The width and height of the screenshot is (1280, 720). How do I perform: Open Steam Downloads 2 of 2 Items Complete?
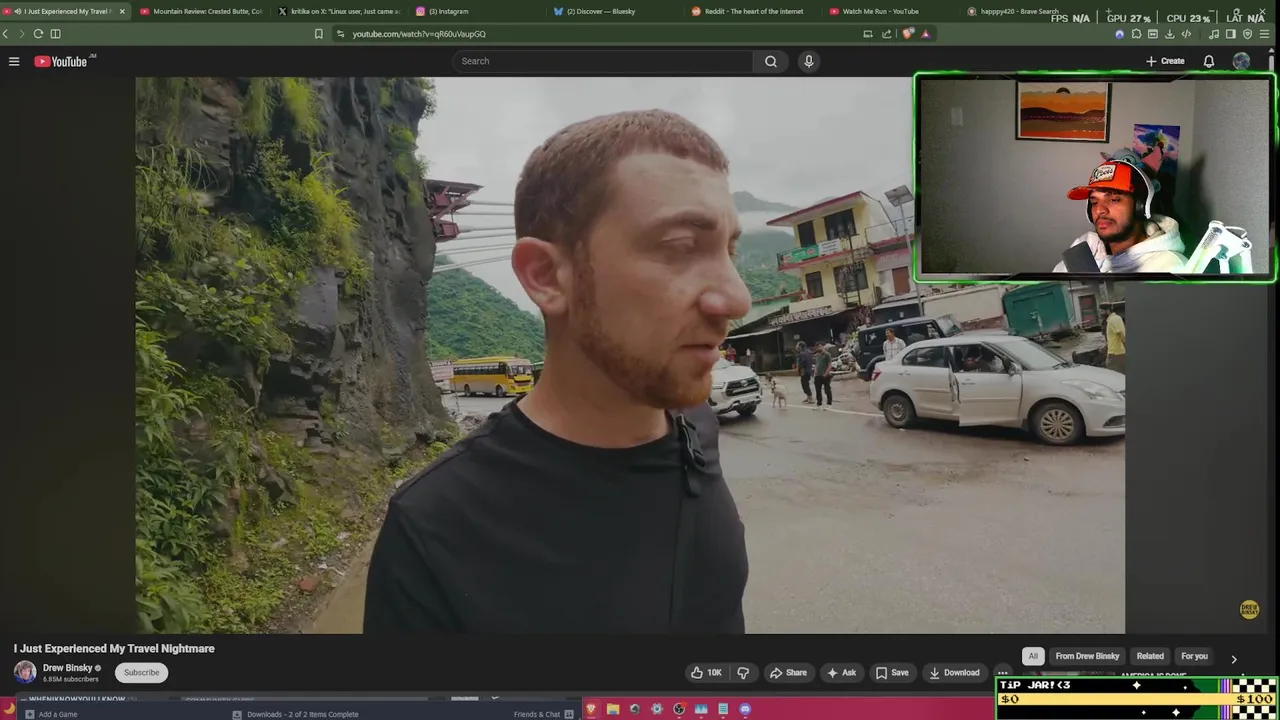point(296,714)
